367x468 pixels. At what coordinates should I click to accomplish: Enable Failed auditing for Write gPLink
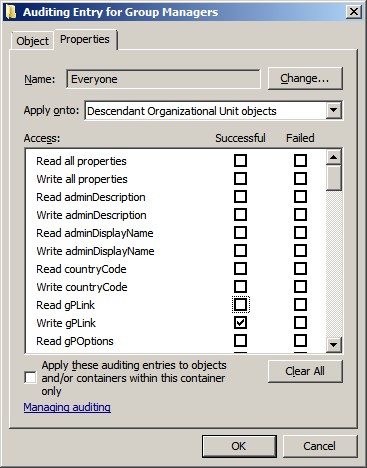pos(300,323)
